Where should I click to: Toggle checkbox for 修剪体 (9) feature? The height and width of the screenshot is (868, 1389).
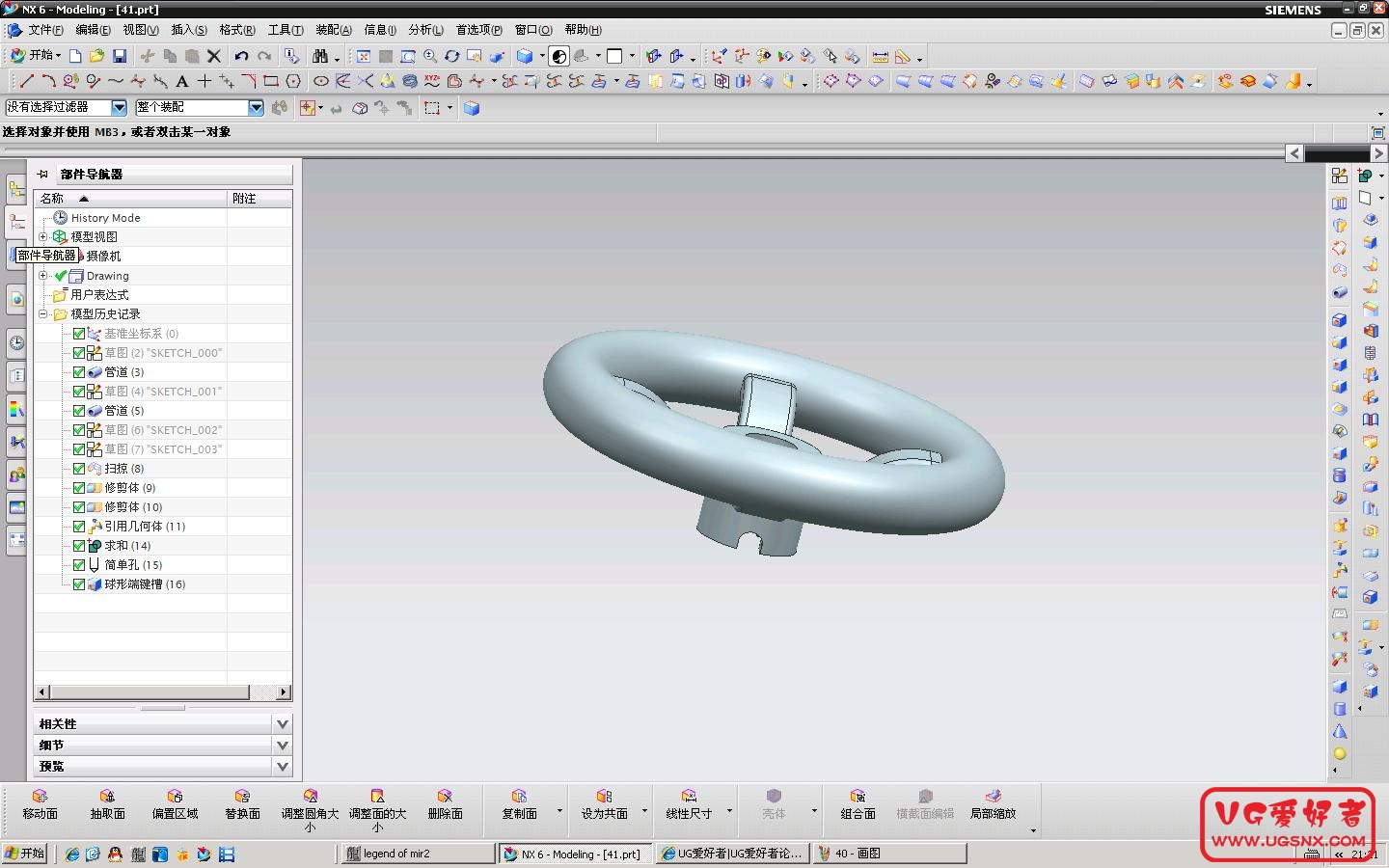pyautogui.click(x=79, y=488)
